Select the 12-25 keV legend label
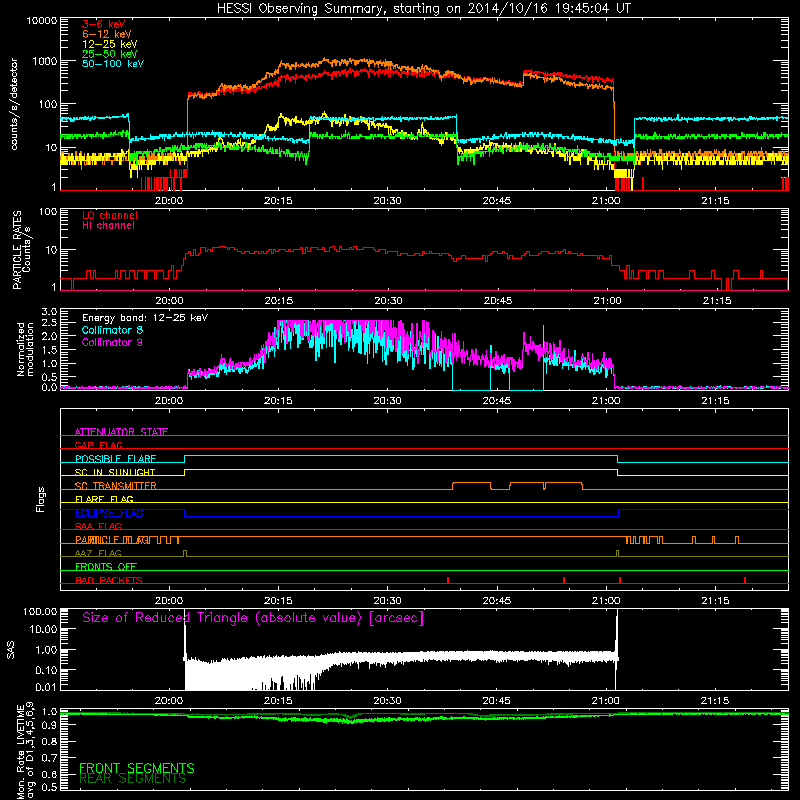Image resolution: width=800 pixels, height=800 pixels. pos(110,44)
